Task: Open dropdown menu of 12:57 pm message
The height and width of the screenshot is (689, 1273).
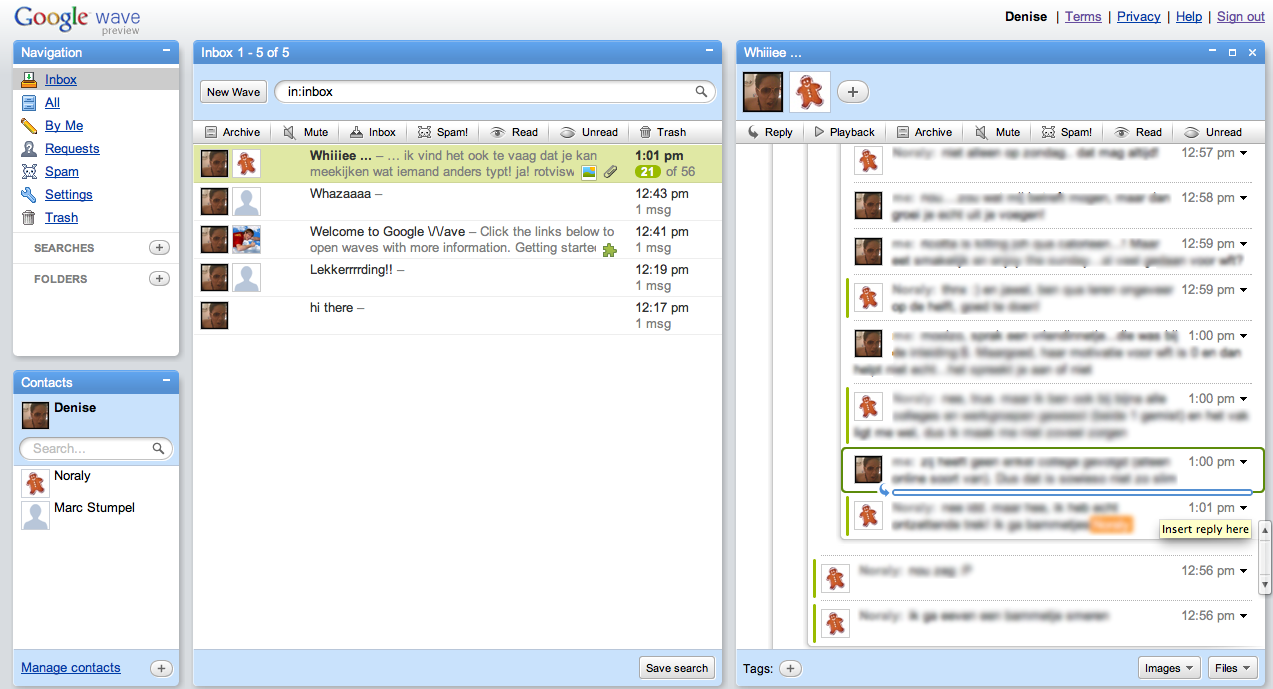Action: 1244,154
